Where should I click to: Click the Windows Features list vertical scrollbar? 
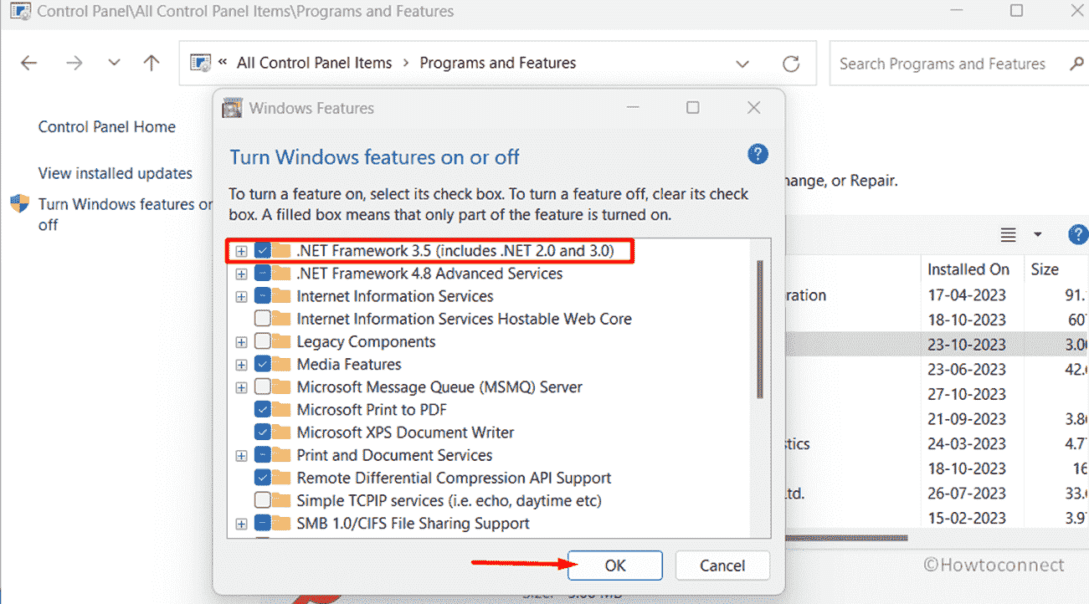(760, 330)
